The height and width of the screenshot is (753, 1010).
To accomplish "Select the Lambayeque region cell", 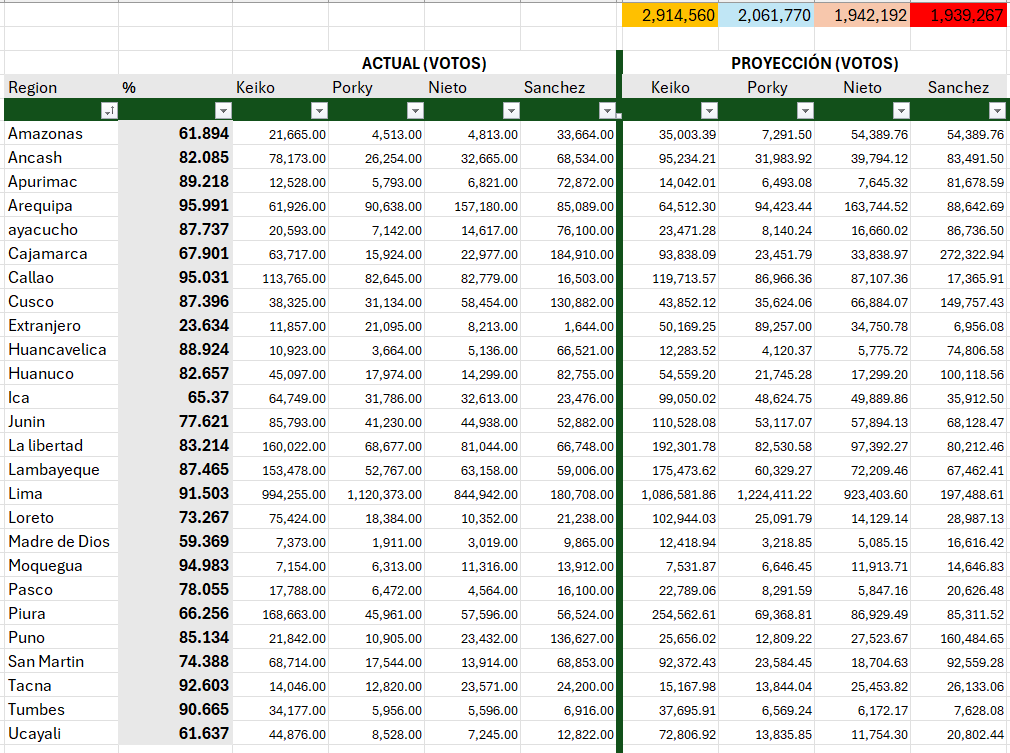I will coord(61,470).
